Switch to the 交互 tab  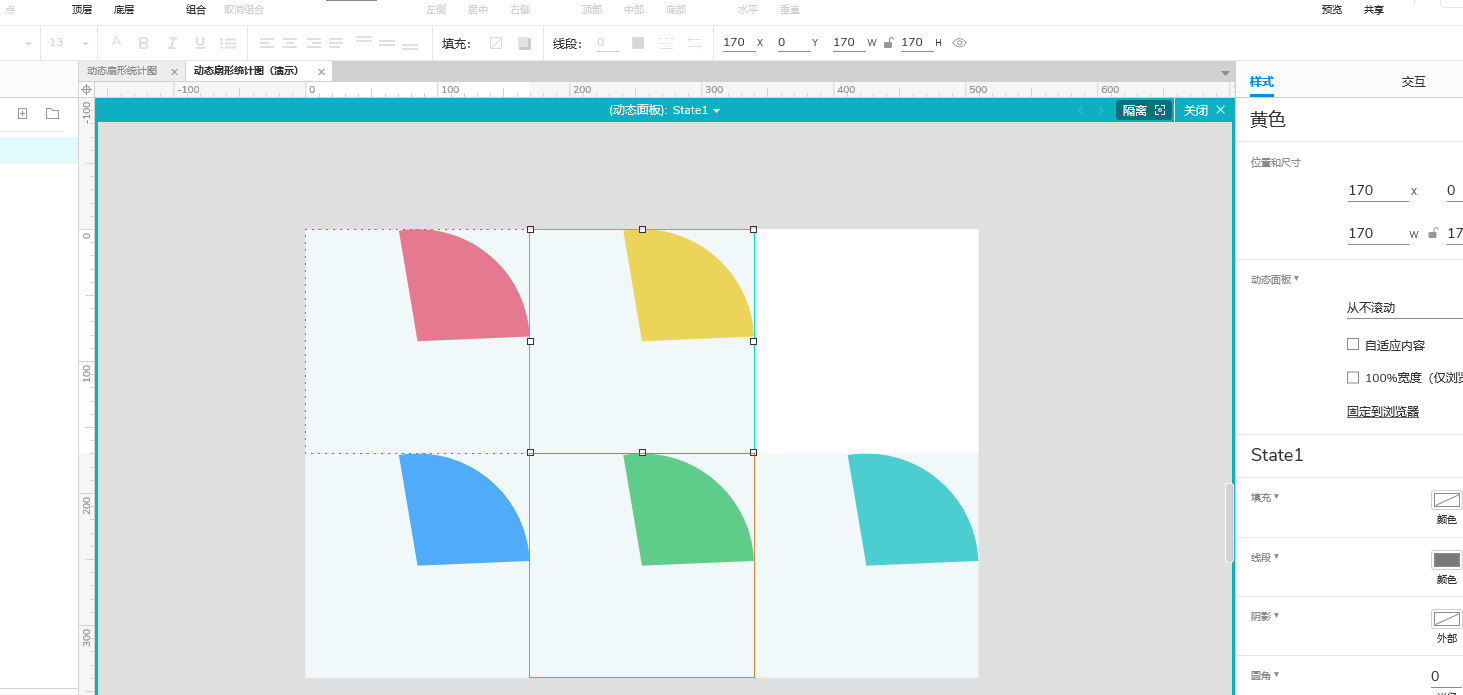[1414, 82]
